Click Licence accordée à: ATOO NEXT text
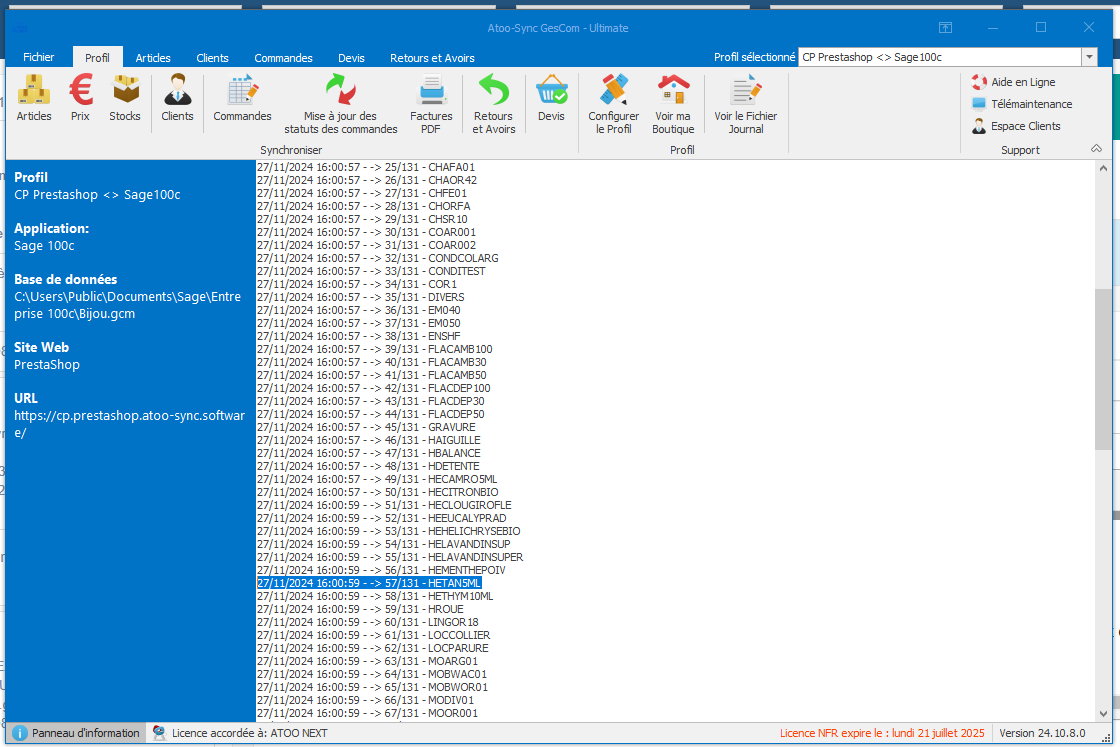1120x747 pixels. (249, 733)
